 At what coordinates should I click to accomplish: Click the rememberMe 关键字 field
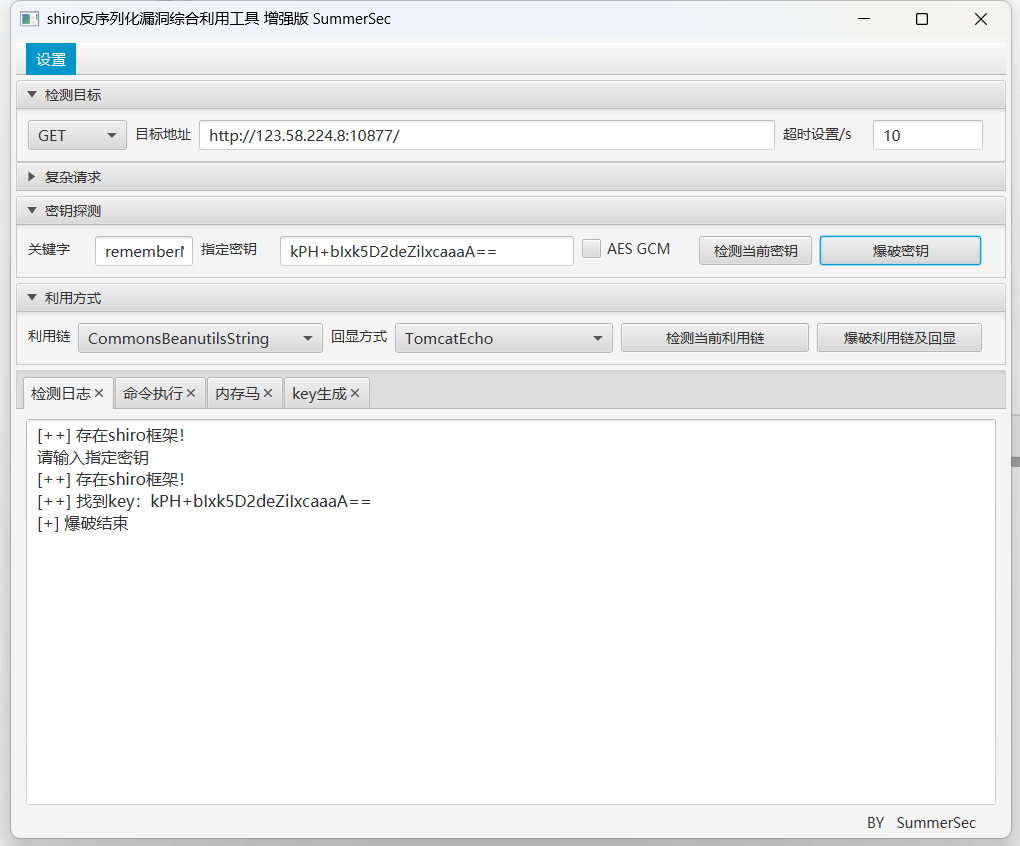143,250
